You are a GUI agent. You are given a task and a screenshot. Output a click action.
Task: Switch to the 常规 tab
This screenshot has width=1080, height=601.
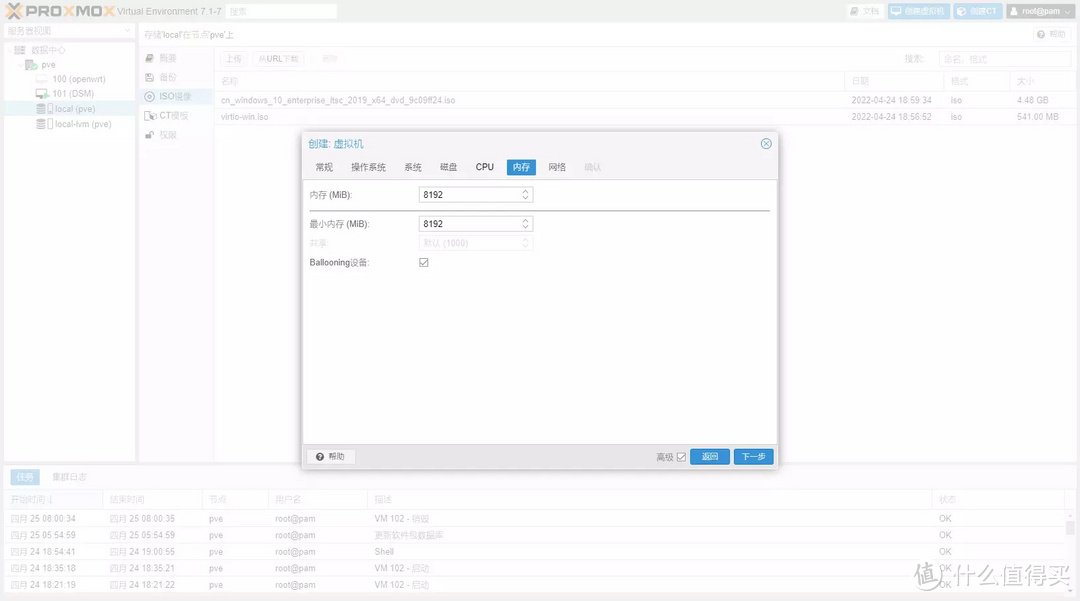tap(324, 167)
